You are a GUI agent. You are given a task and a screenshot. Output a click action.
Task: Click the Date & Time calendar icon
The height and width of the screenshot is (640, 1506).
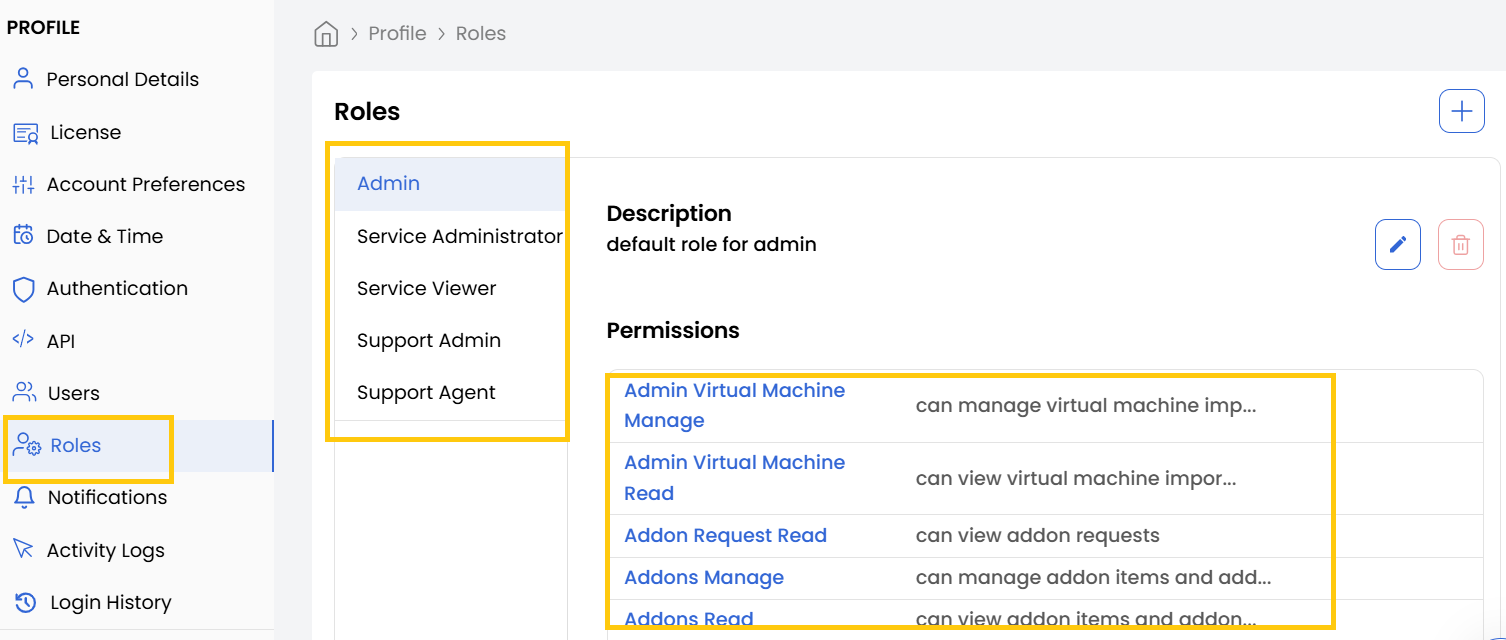tap(22, 236)
